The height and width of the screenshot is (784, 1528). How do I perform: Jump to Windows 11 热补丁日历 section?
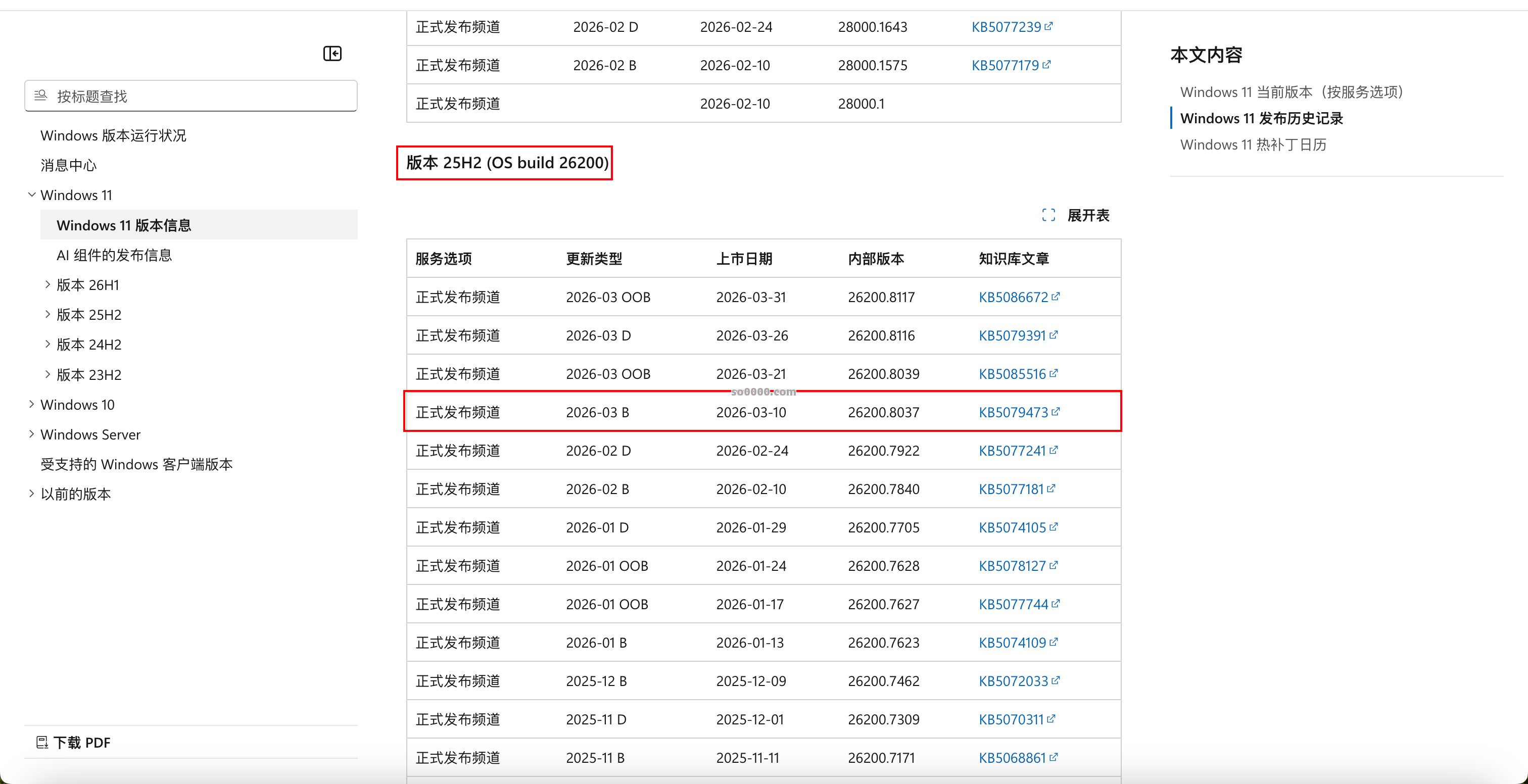(x=1253, y=144)
